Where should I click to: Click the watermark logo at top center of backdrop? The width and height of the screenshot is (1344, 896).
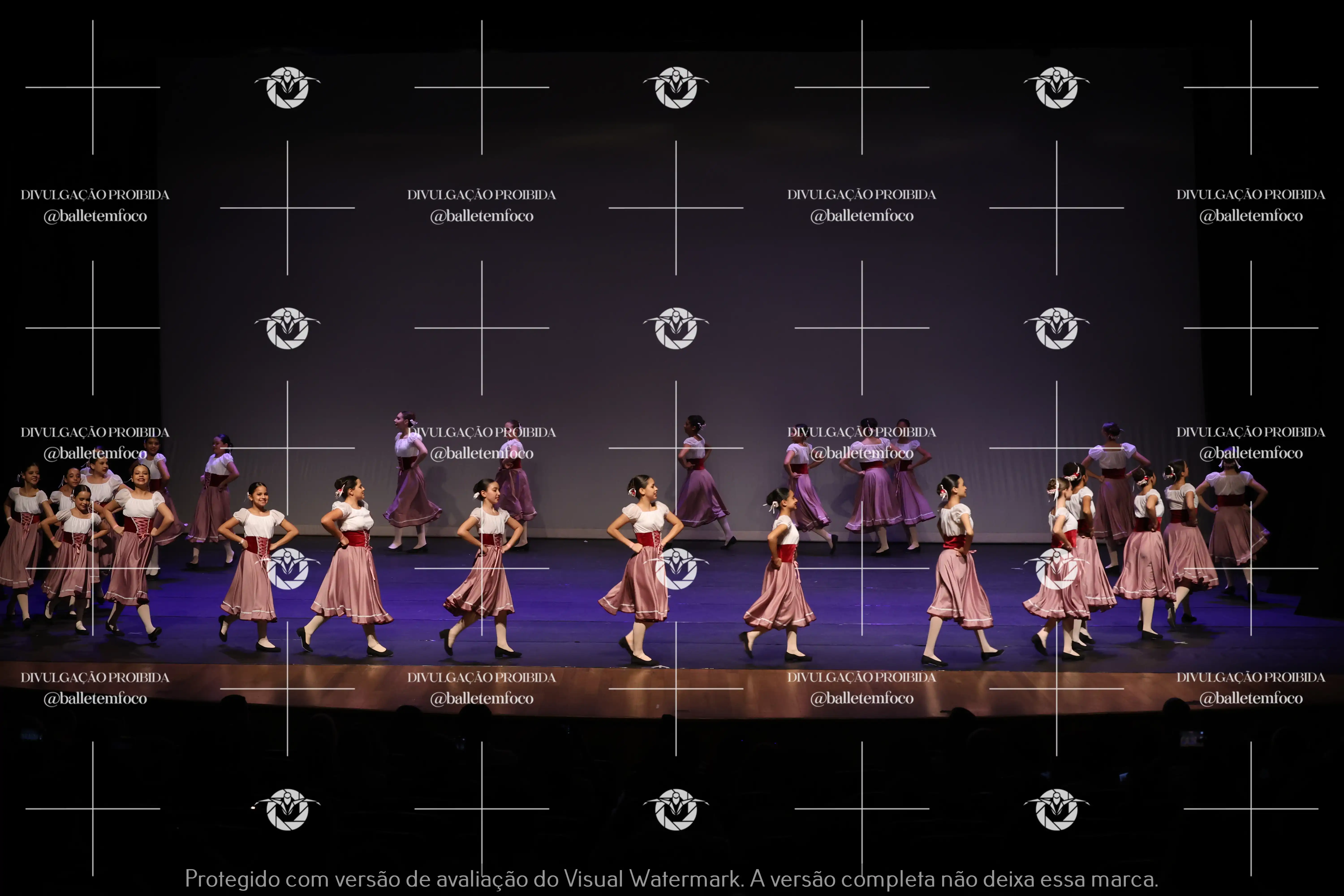coord(676,87)
